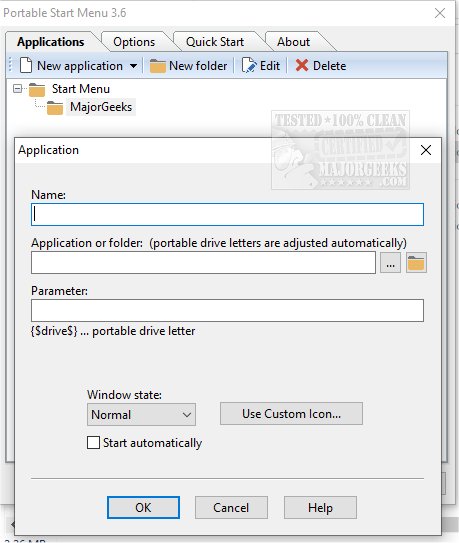The width and height of the screenshot is (459, 543).
Task: Click the Use Custom Icon button
Action: [291, 413]
